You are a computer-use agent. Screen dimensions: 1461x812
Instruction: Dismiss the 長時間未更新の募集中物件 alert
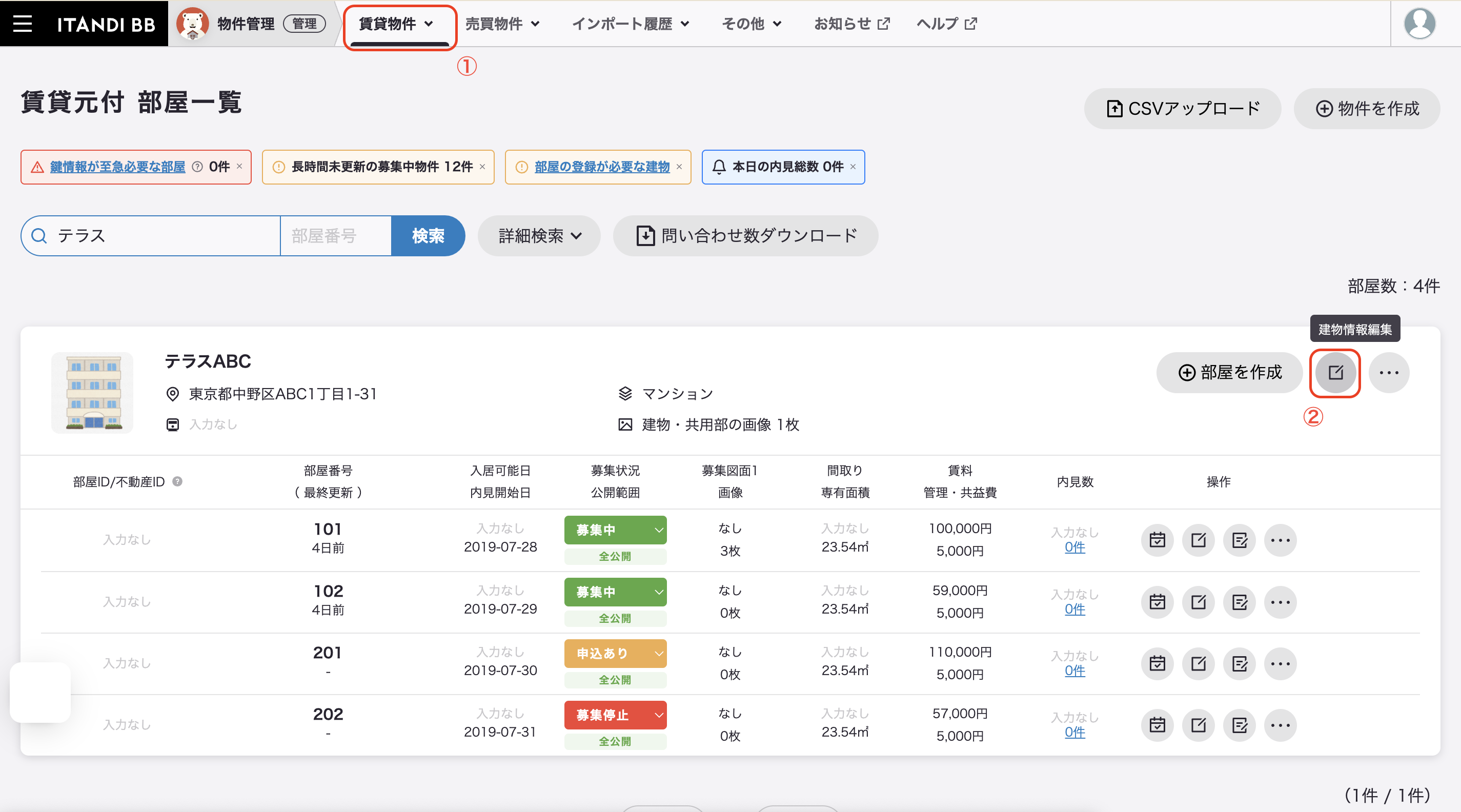(x=483, y=167)
